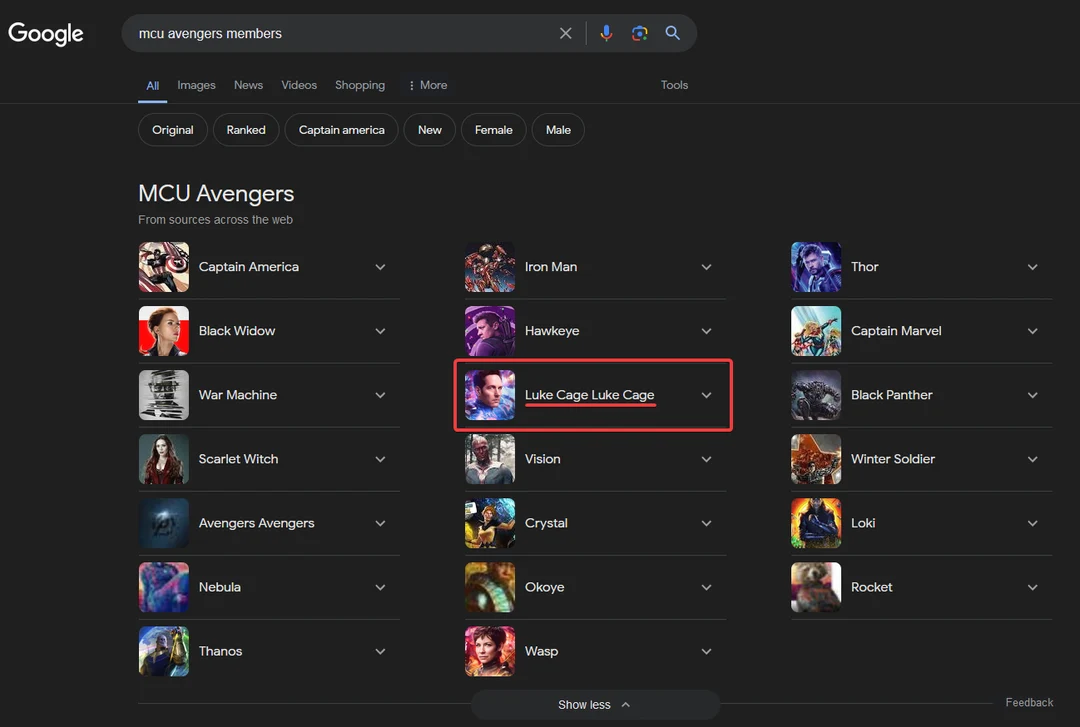This screenshot has width=1080, height=727.
Task: Open the Videos tab
Action: tap(299, 85)
